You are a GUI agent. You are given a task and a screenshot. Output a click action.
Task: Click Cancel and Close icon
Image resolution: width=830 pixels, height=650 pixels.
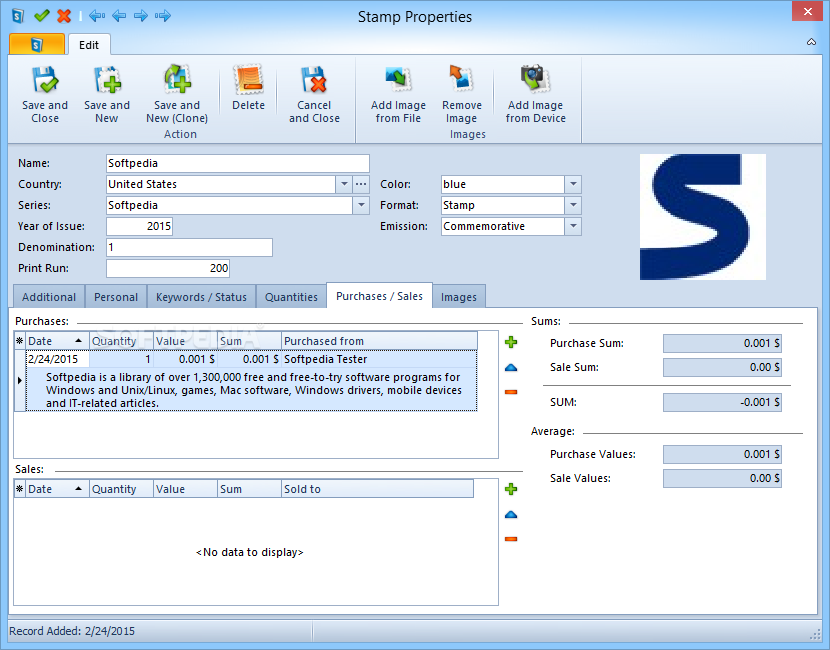pos(314,79)
